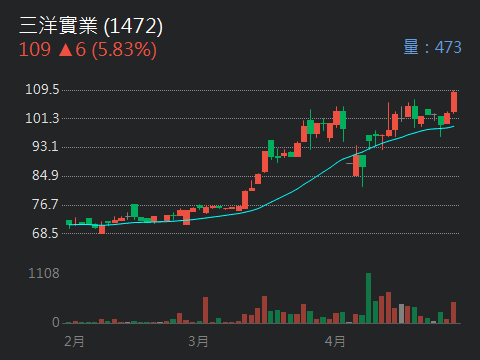480x360 pixels.
Task: Click the 109.5 price axis label
Action: click(42, 89)
